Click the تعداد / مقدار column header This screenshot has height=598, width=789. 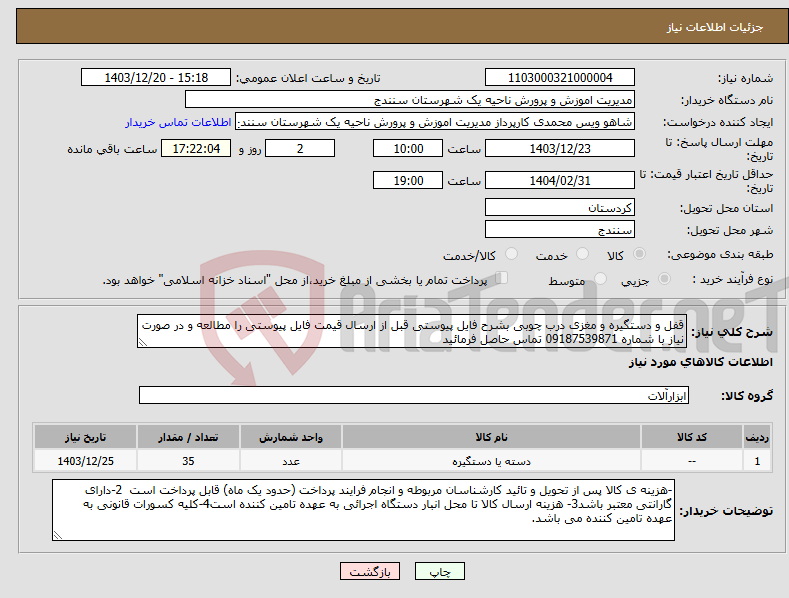pos(188,437)
